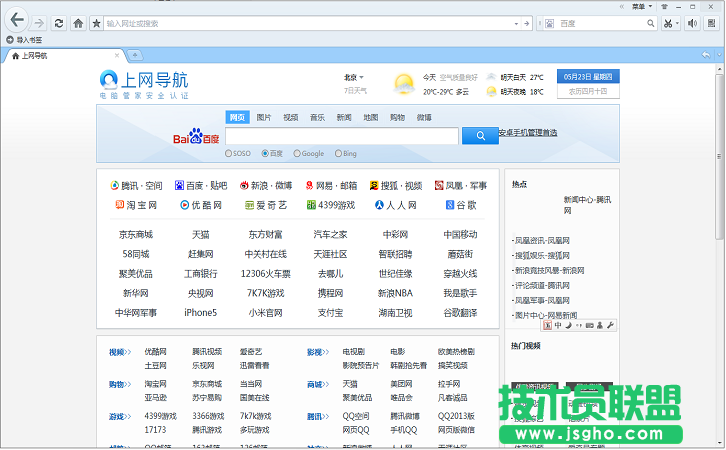
Task: Open the browser home page icon
Action: (x=78, y=23)
